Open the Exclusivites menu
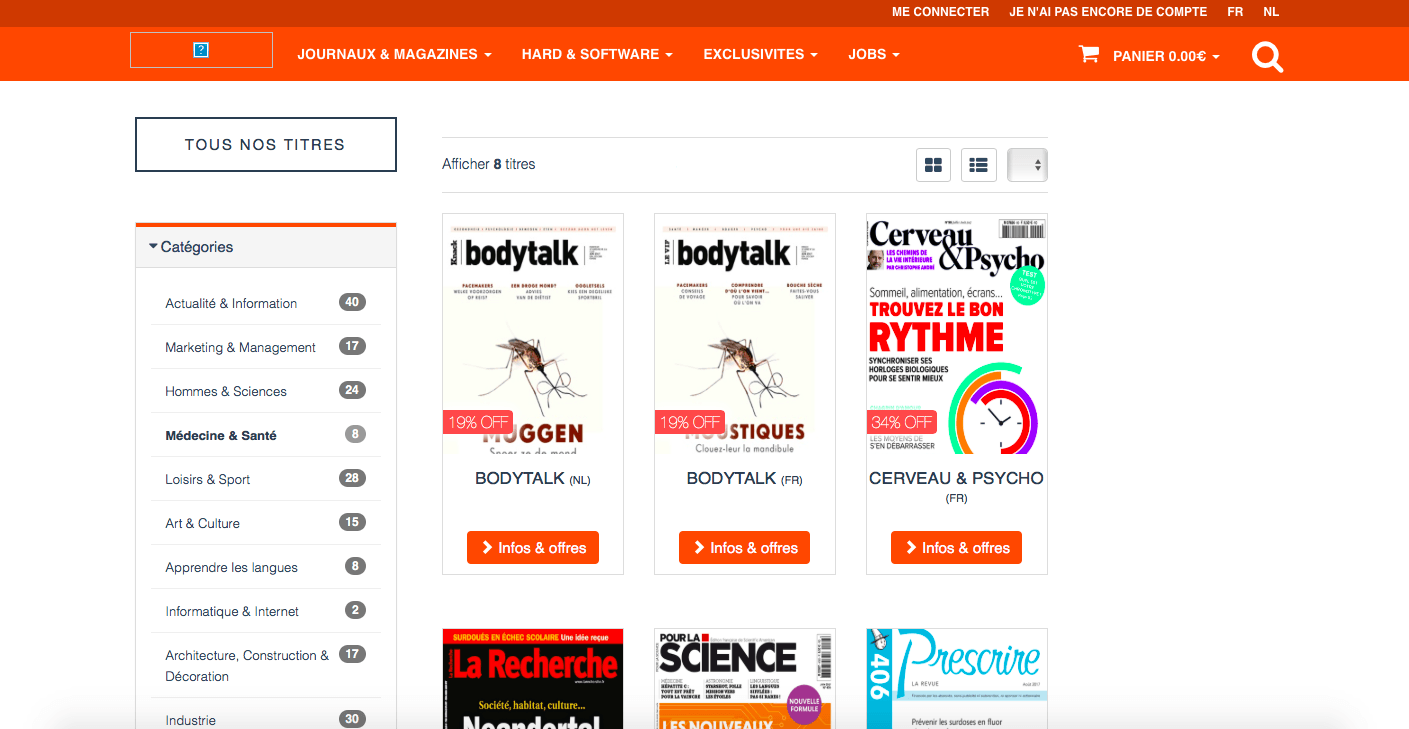This screenshot has height=729, width=1409. 760,54
